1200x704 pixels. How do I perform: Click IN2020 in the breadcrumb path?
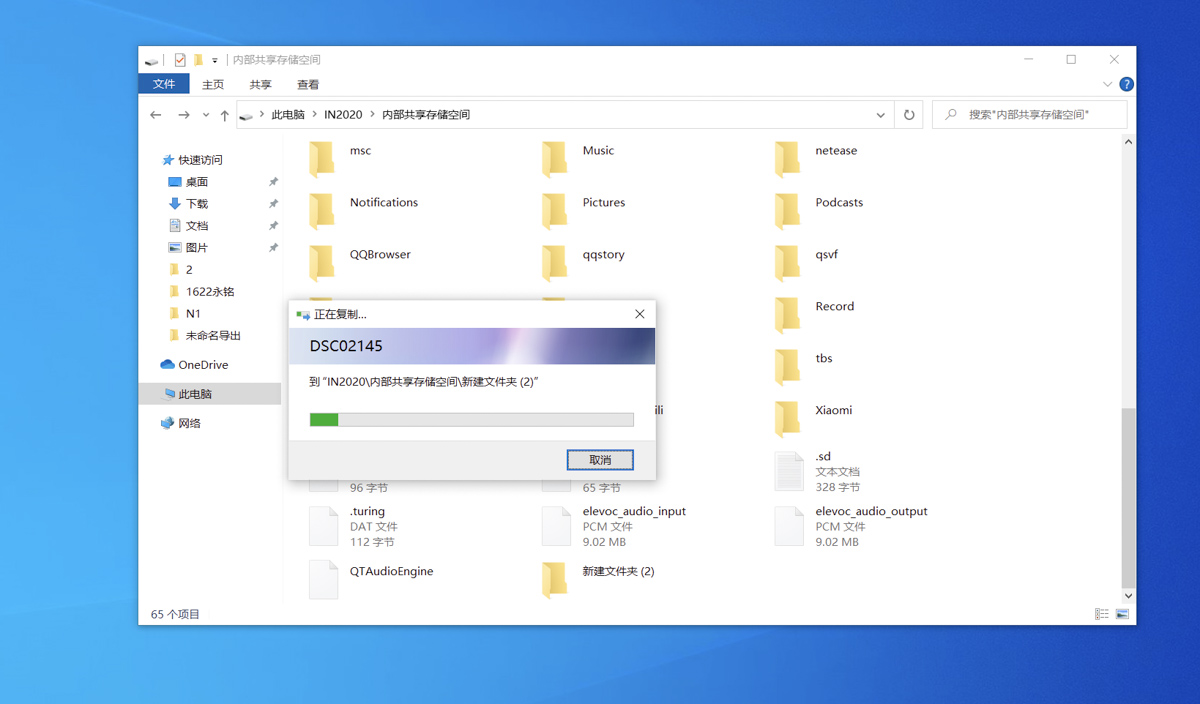point(343,115)
